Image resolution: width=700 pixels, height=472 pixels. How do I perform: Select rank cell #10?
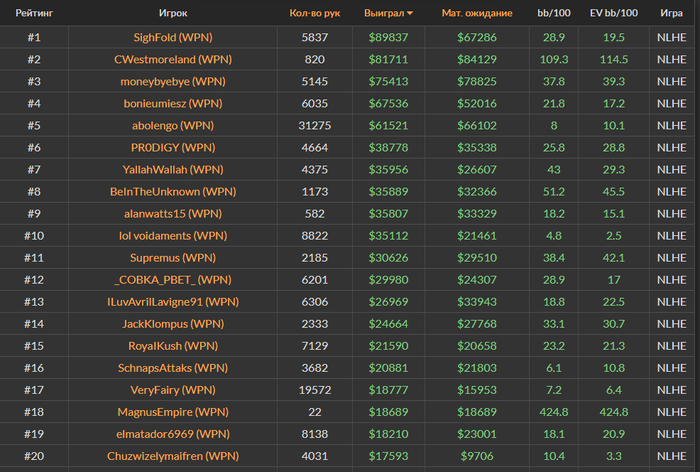pyautogui.click(x=34, y=235)
